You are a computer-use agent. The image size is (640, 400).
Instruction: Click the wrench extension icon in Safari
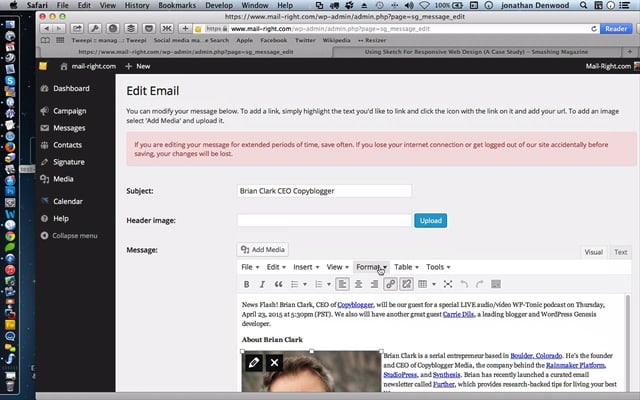coord(95,29)
